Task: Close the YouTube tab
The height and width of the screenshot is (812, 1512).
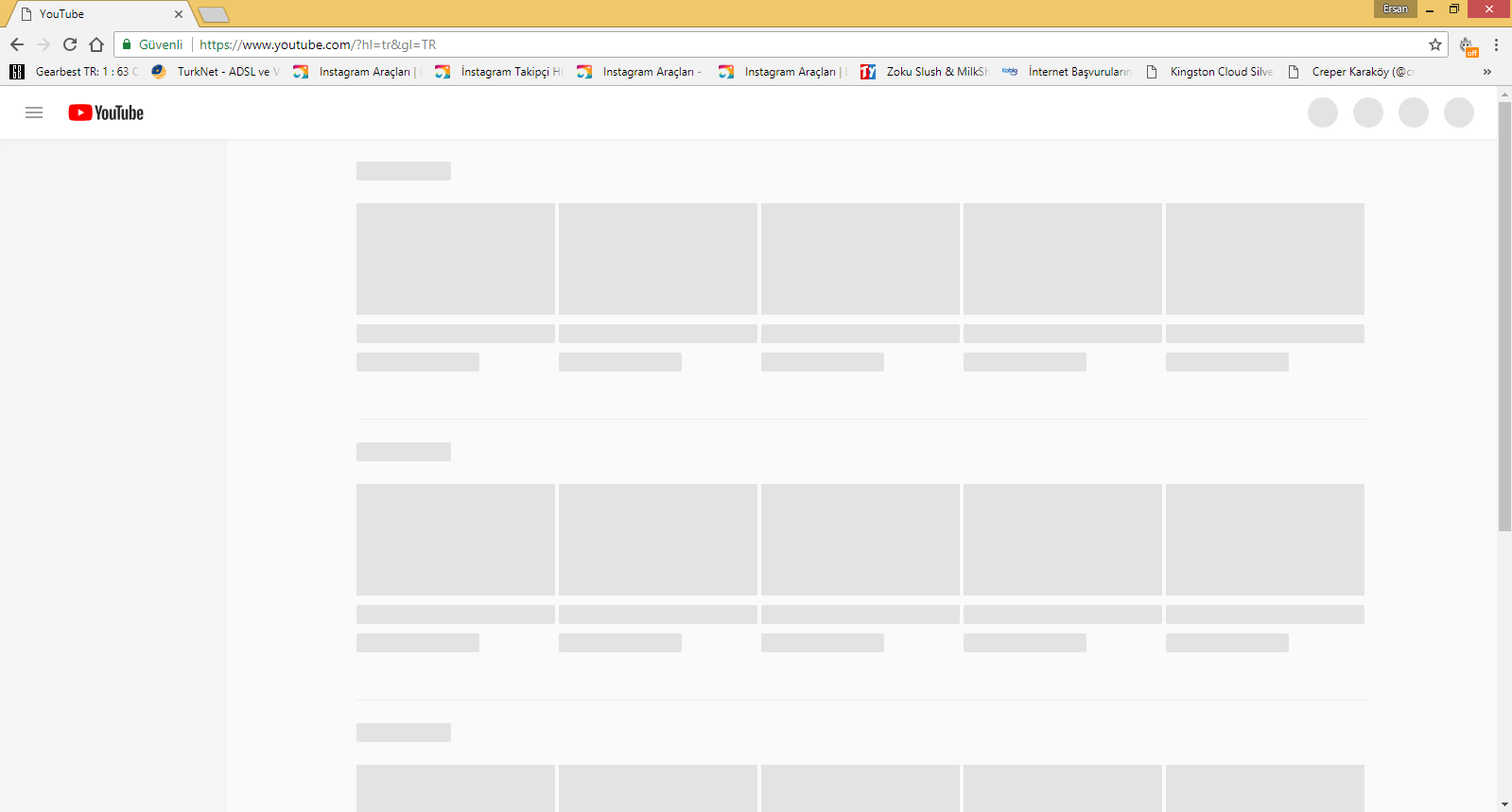Action: coord(179,14)
